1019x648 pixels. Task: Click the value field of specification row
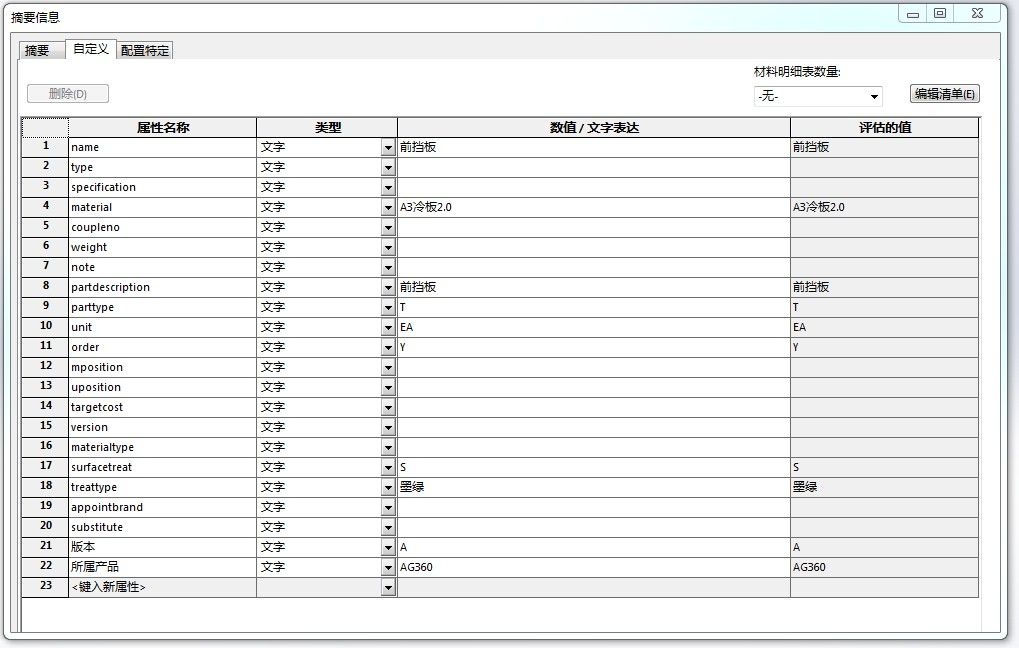click(593, 187)
